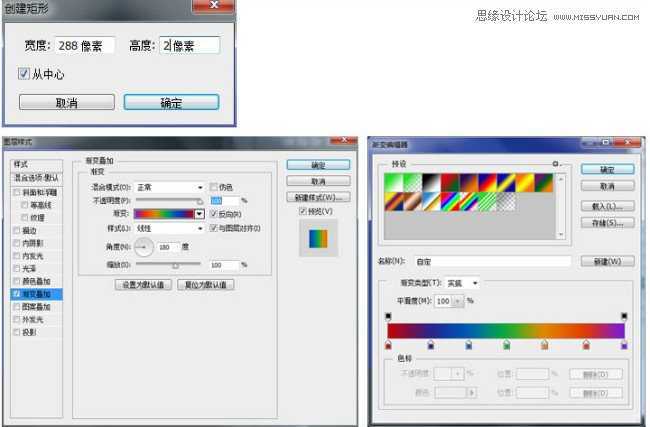The width and height of the screenshot is (650, 427).
Task: Click 取消 in the 创建矩形 dialog
Action: [x=67, y=102]
